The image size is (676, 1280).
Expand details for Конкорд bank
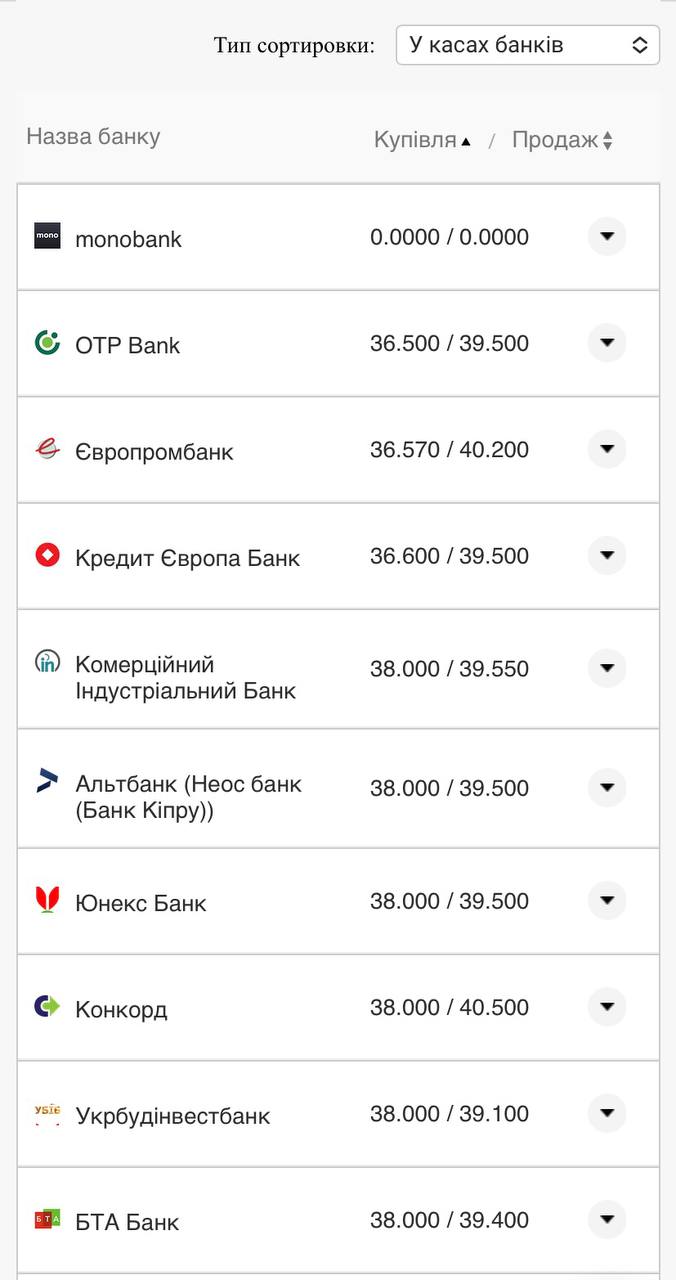point(607,1007)
